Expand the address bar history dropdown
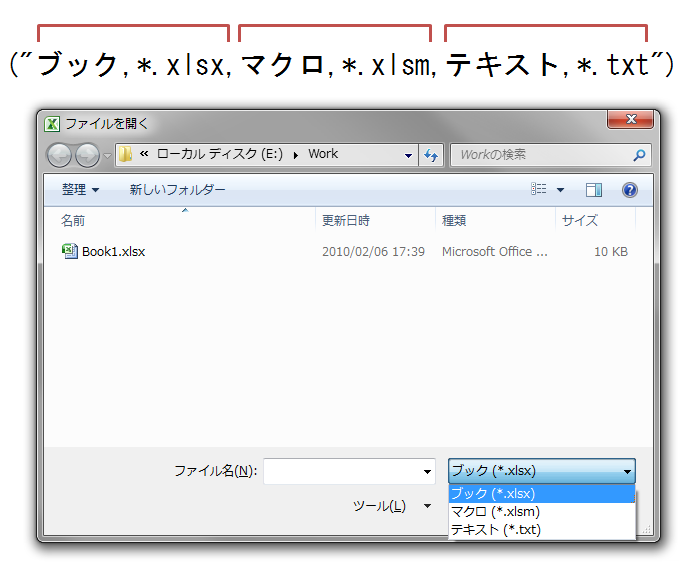This screenshot has width=683, height=570. (408, 155)
